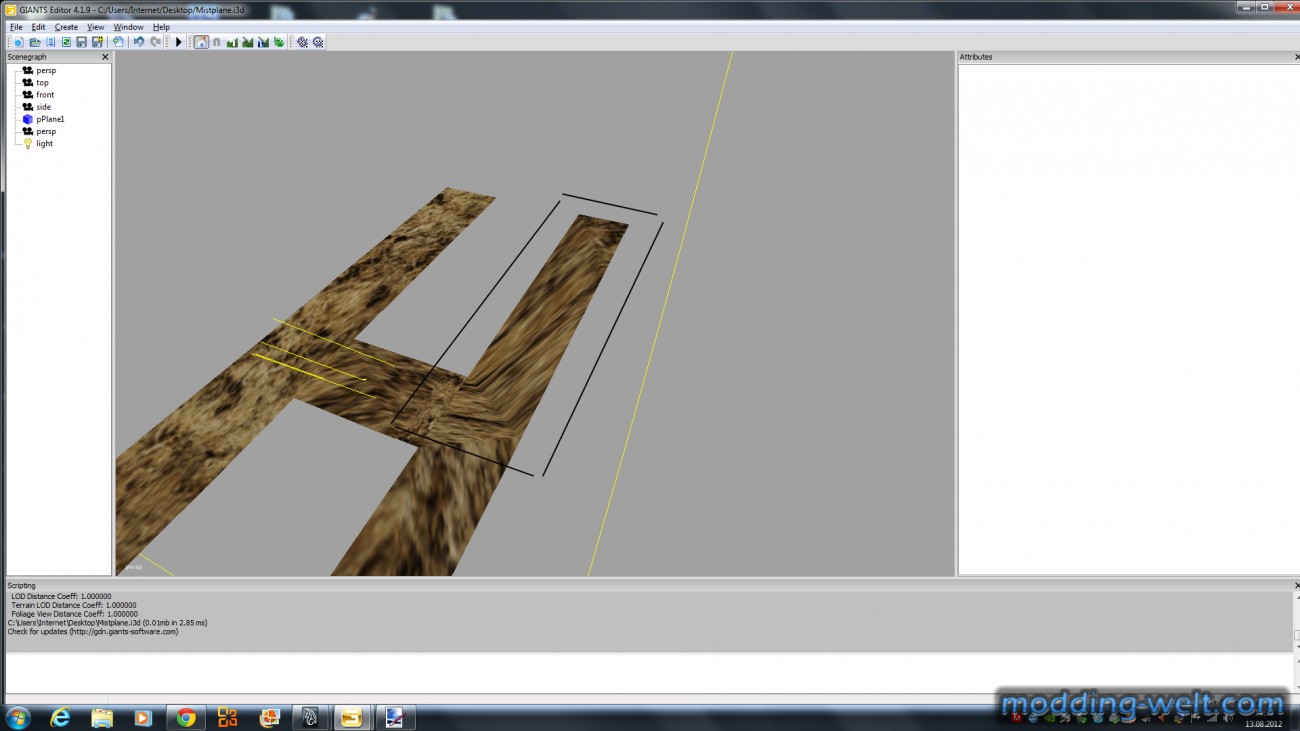
Task: Toggle the highlighted house mode icon
Action: [201, 42]
